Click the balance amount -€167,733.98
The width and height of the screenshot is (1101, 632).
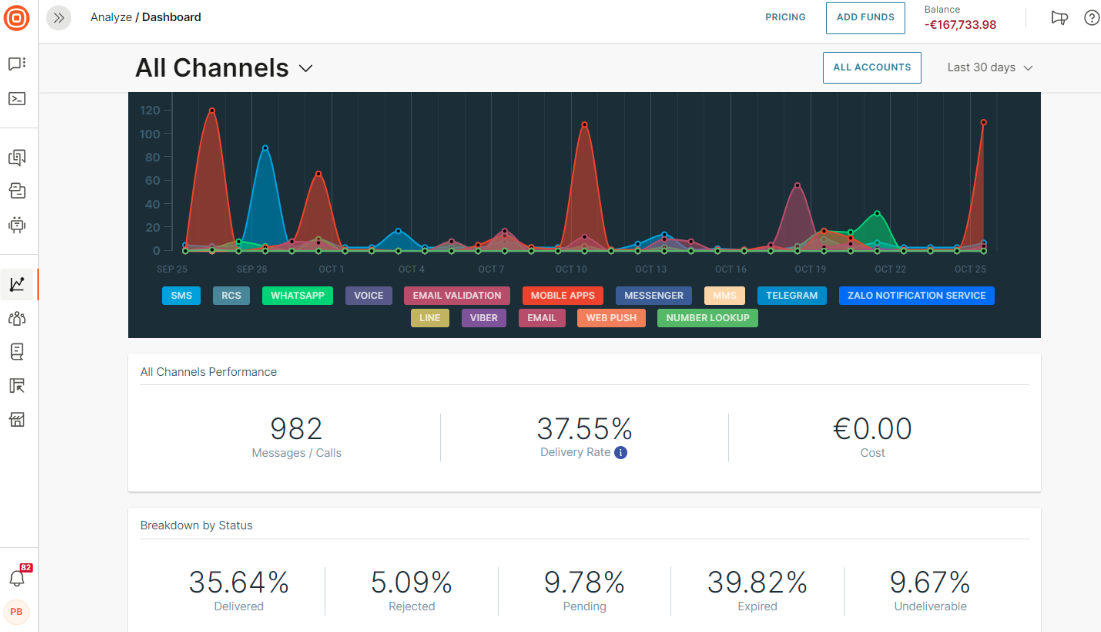click(x=960, y=25)
